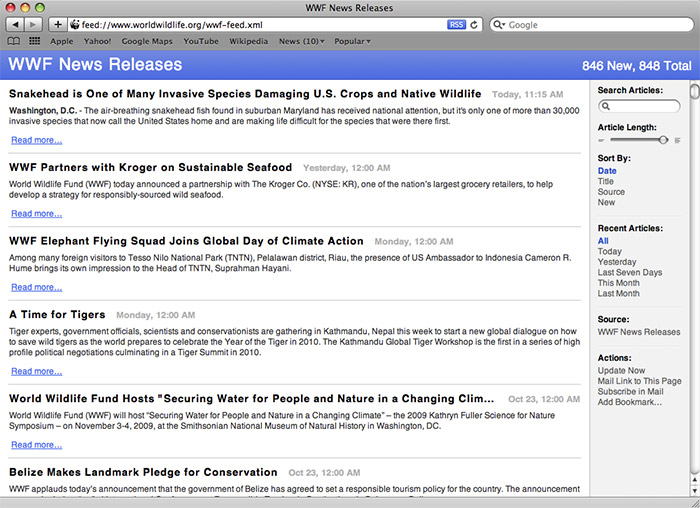Click the Article Length slider handle
The width and height of the screenshot is (700, 508).
coord(663,140)
